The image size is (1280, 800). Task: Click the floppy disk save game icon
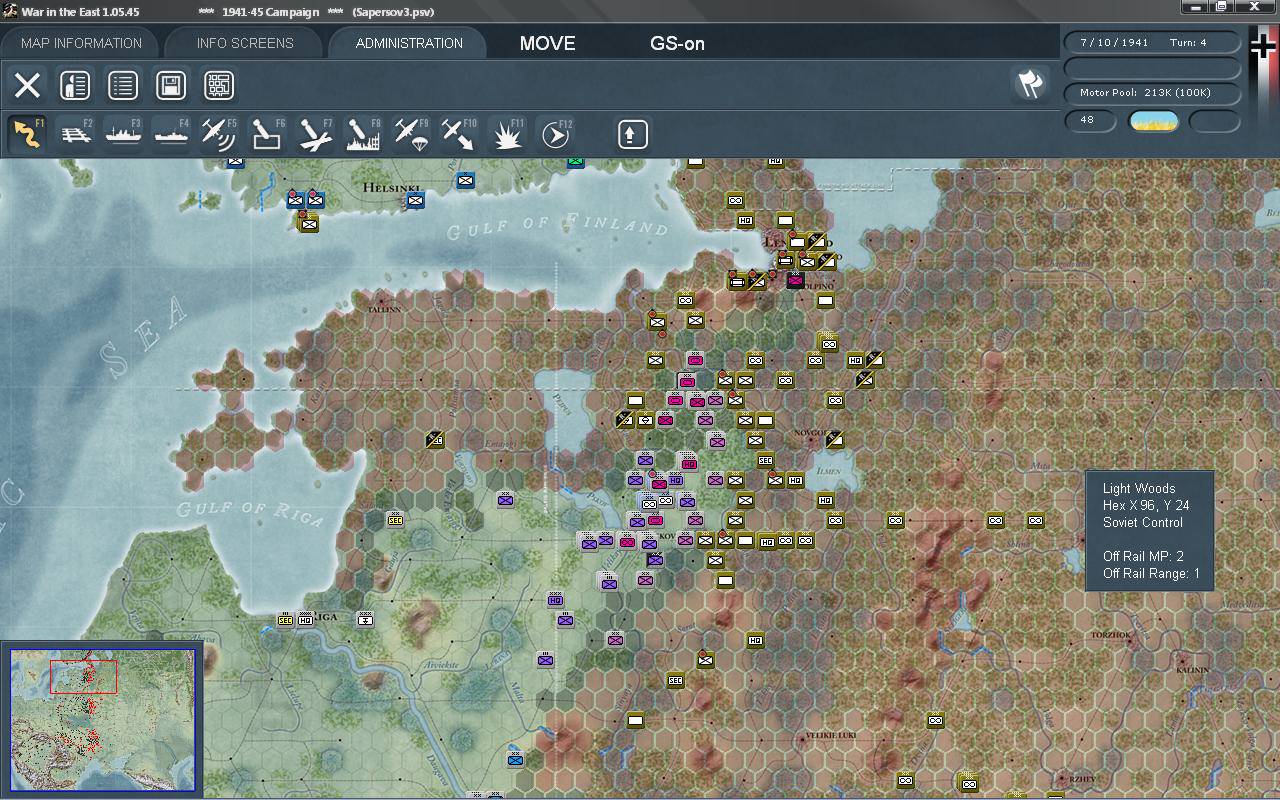(171, 86)
